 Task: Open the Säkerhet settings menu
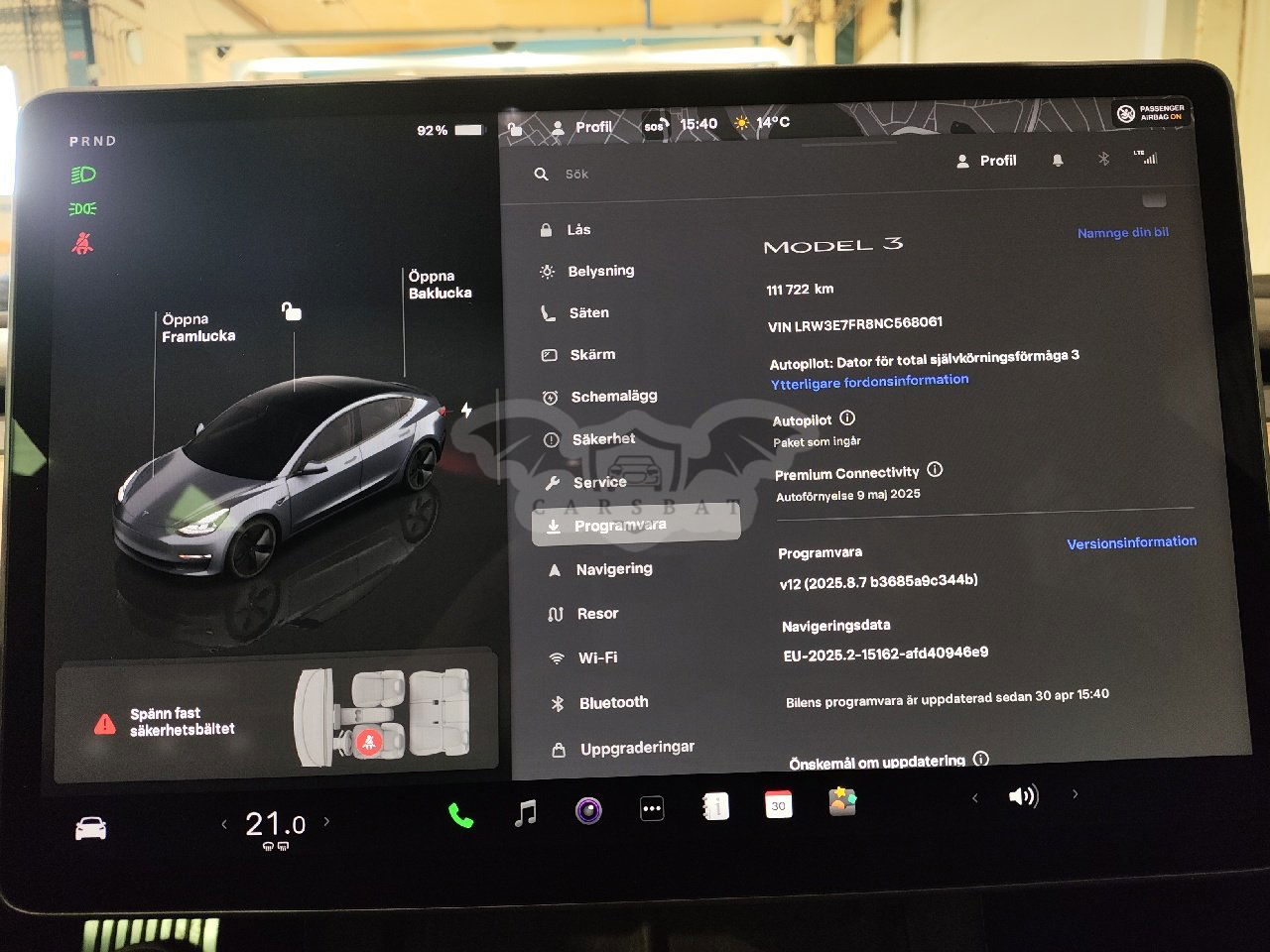point(602,438)
